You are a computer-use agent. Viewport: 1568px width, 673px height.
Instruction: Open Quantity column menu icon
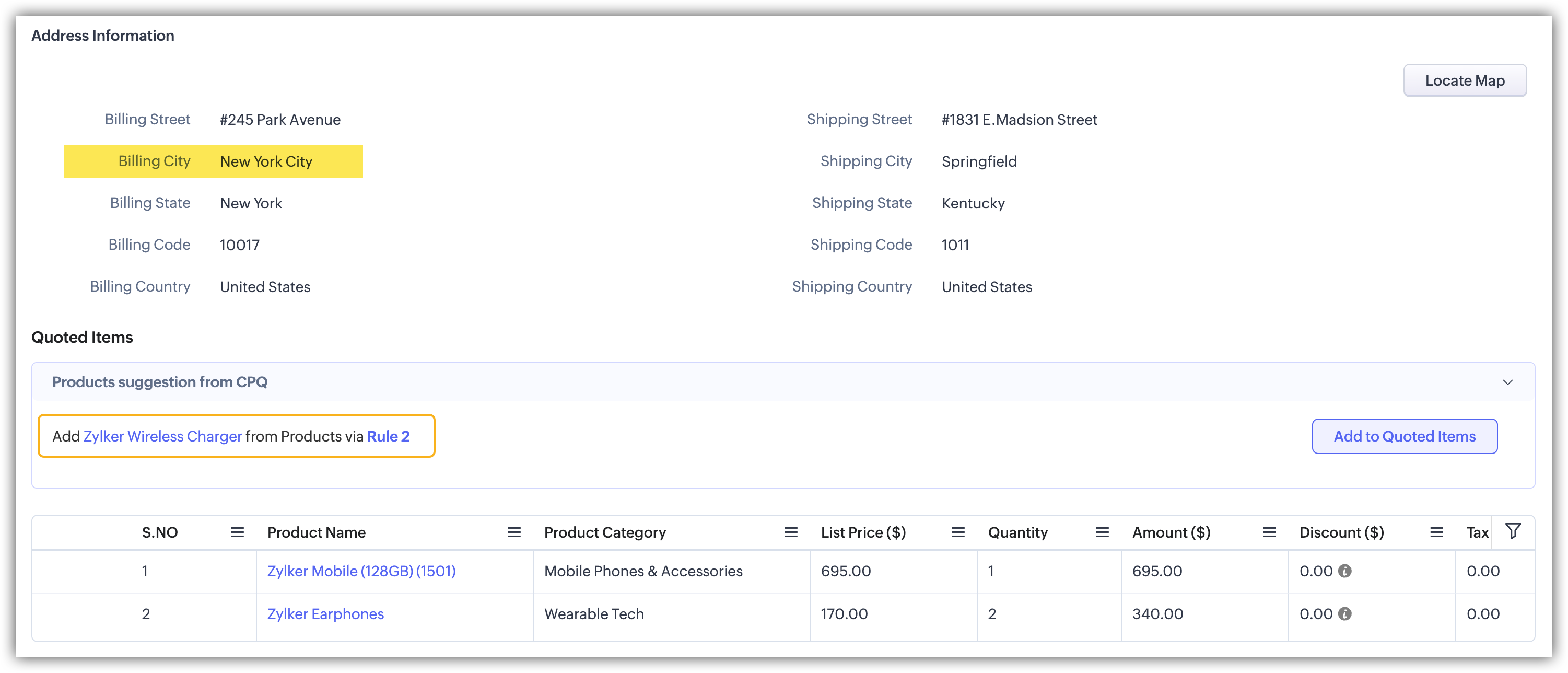pyautogui.click(x=1102, y=532)
